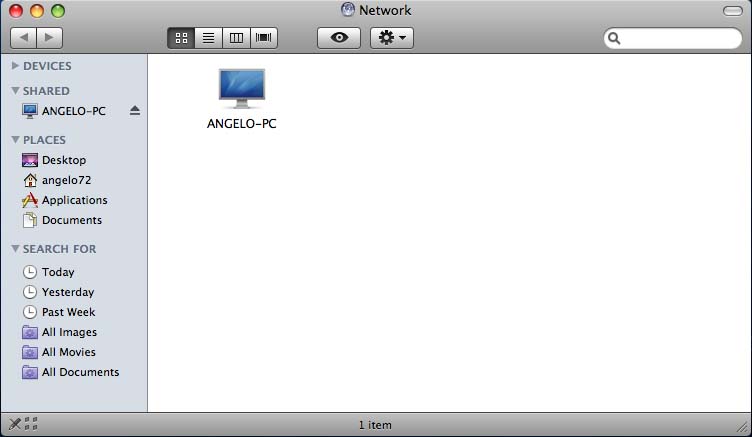Collapse the PLACES section
Image resolution: width=752 pixels, height=437 pixels.
point(15,140)
